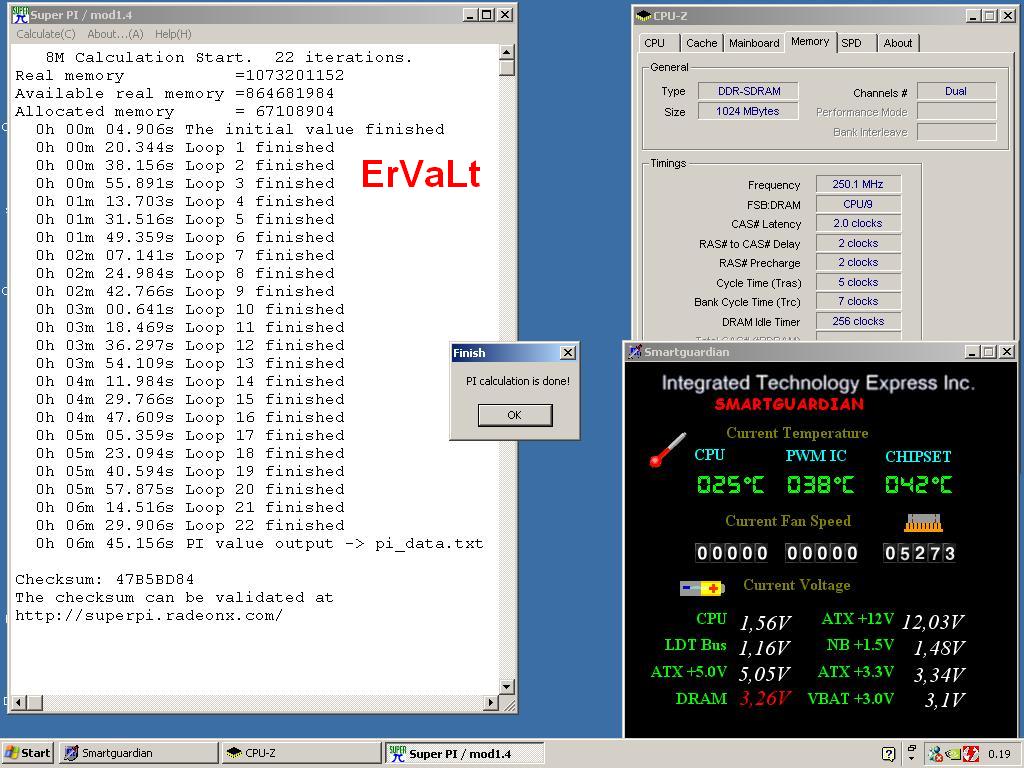Click the battery icon beside Current Voltage
1024x768 pixels.
click(702, 587)
